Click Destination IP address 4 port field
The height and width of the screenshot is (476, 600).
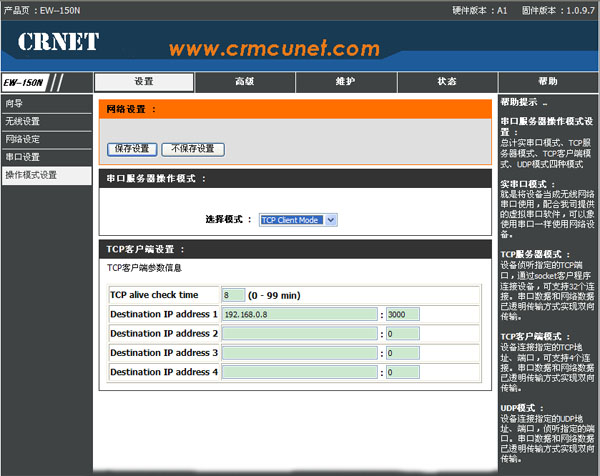pyautogui.click(x=403, y=372)
